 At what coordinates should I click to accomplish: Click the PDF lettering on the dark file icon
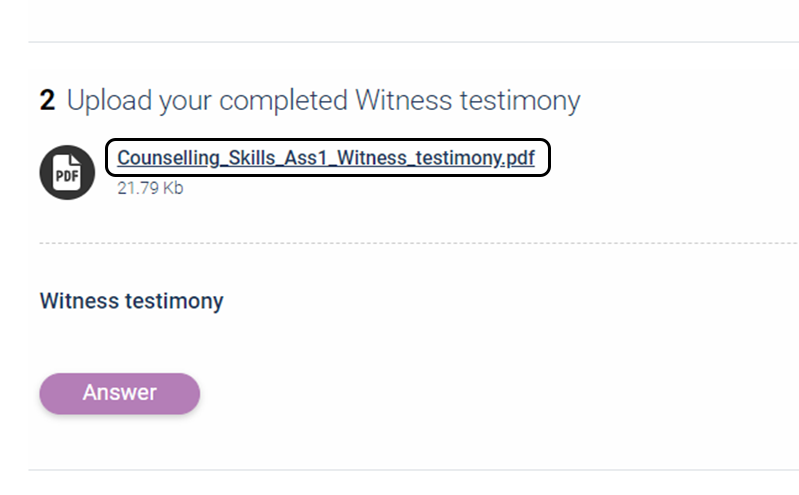click(67, 176)
